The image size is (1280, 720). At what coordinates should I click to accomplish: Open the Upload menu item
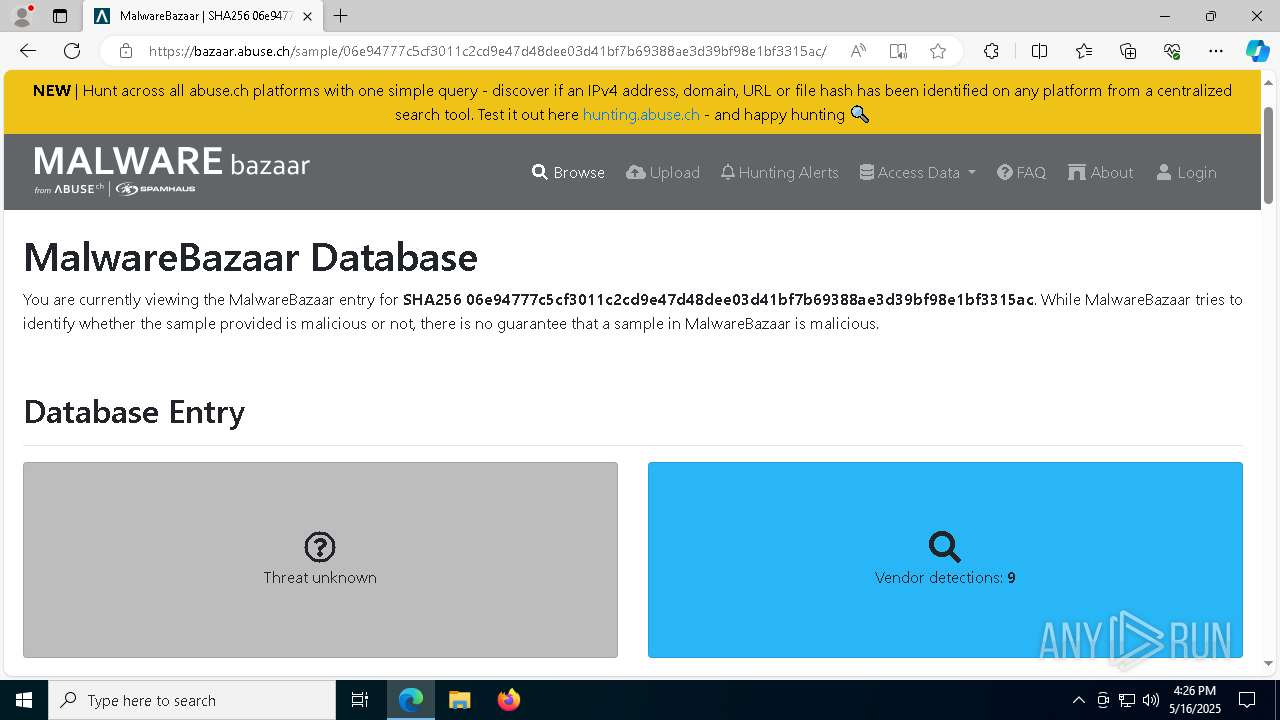point(663,172)
